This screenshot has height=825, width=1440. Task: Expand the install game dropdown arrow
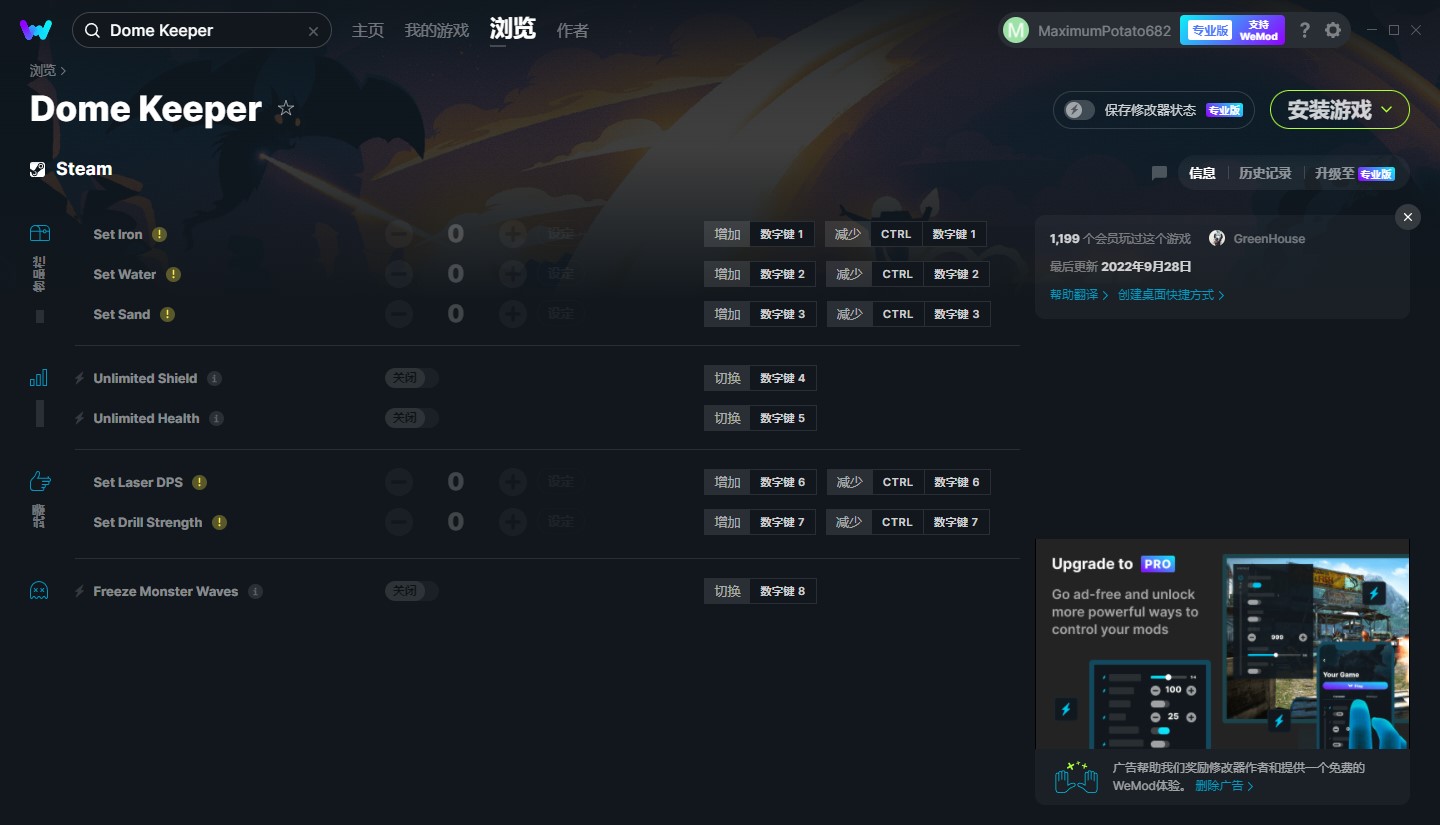[1387, 110]
